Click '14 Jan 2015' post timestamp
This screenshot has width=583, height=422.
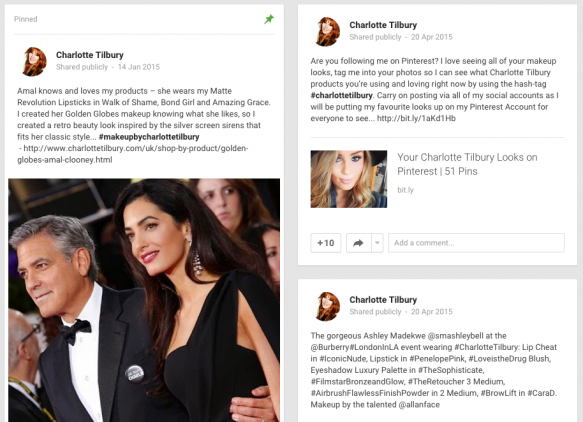[x=139, y=67]
